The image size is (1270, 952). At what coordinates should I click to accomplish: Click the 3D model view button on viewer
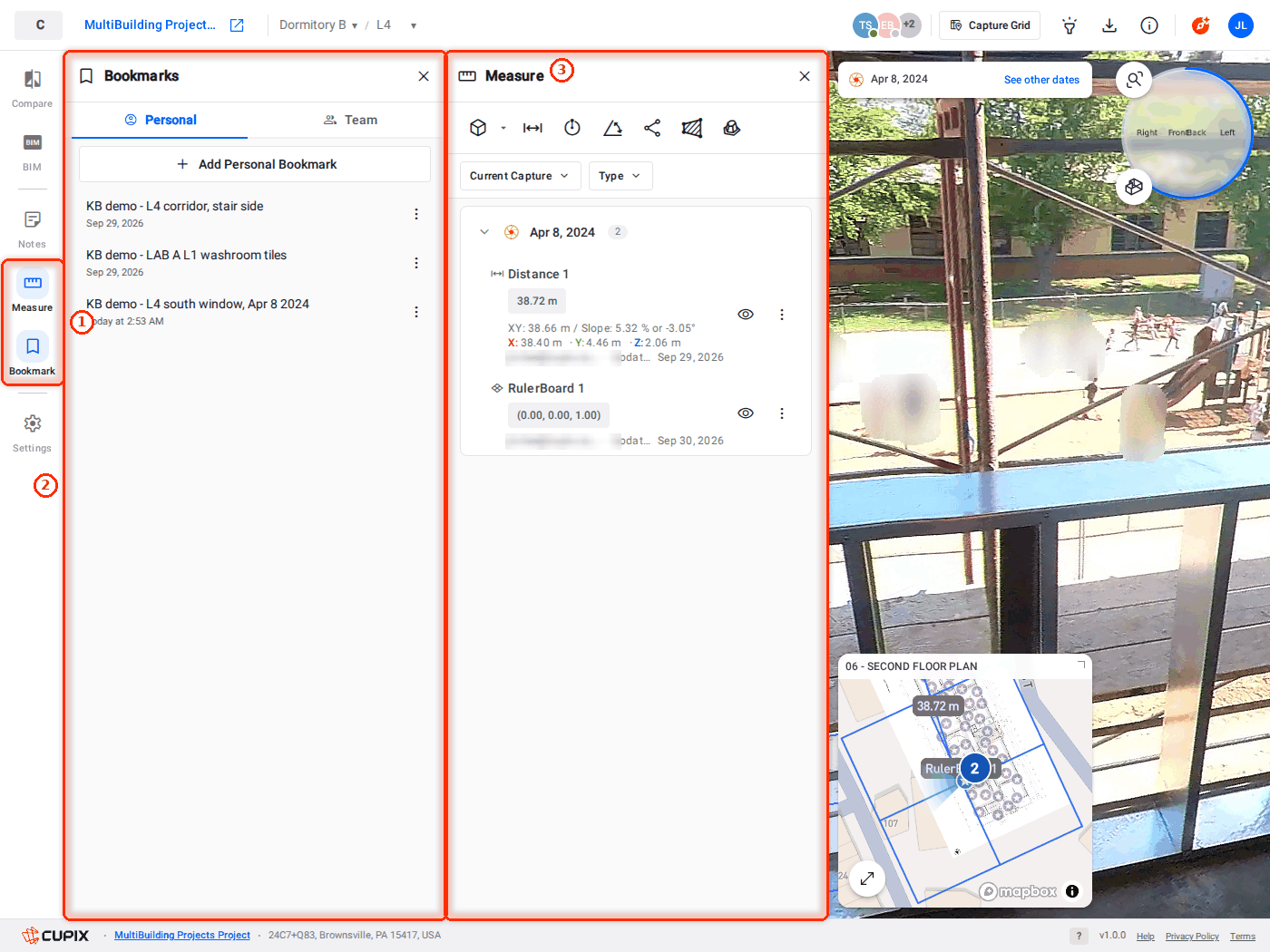(1134, 187)
